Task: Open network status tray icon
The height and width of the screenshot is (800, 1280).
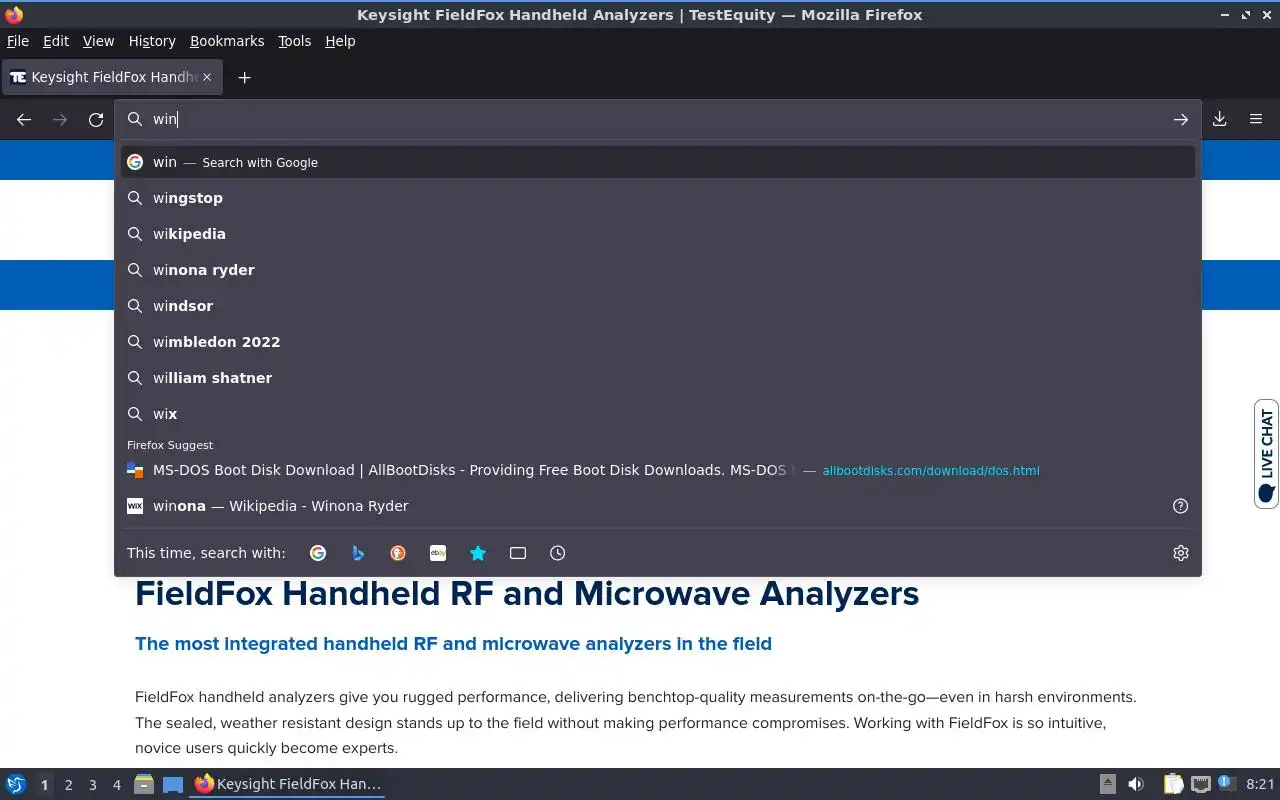Action: 1200,784
